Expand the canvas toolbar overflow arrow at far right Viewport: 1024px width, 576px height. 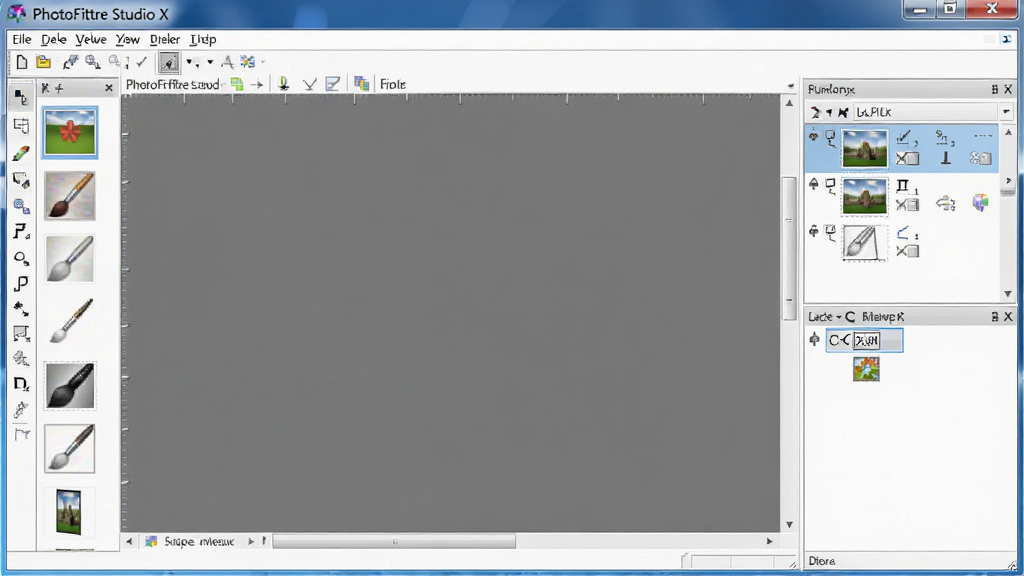[x=790, y=86]
